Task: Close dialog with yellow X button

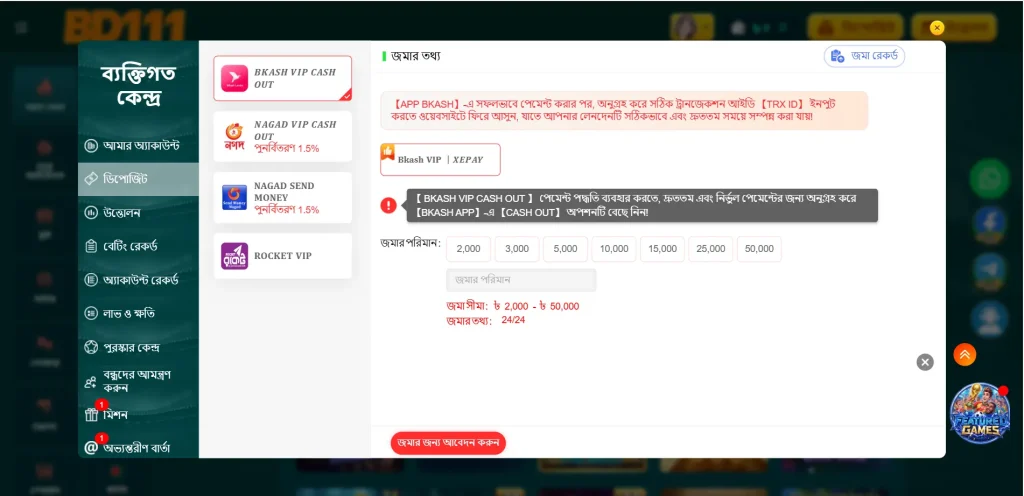Action: click(937, 27)
